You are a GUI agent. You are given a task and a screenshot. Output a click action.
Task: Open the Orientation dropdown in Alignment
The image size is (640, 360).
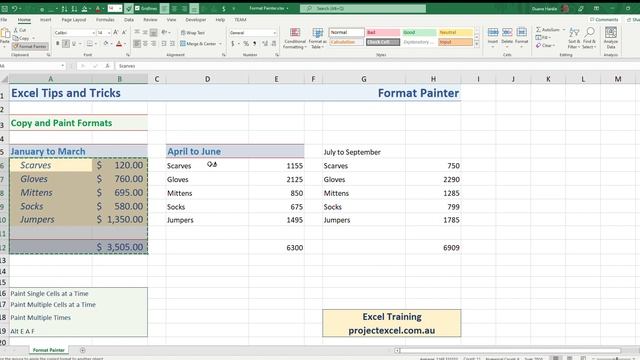point(165,33)
